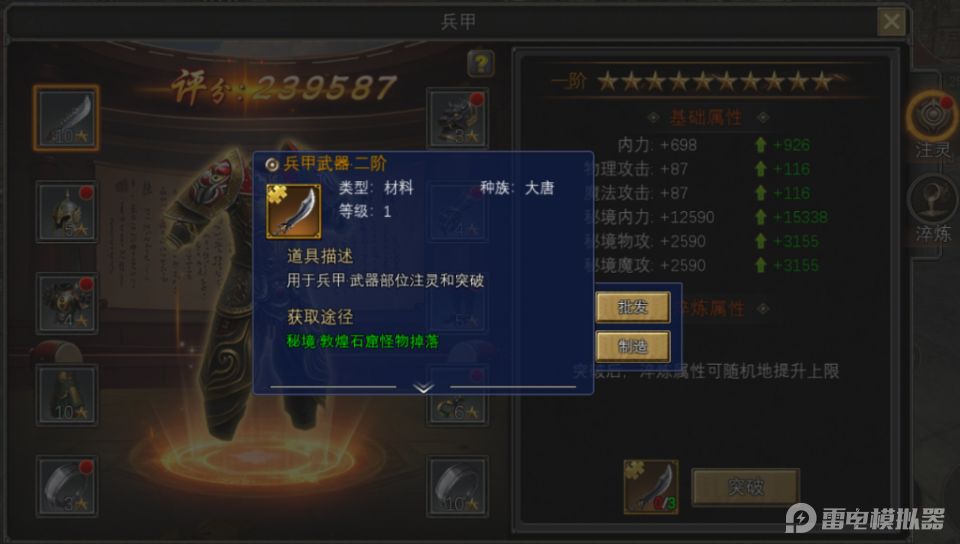Switch to the 注灵 tab

[x=932, y=124]
